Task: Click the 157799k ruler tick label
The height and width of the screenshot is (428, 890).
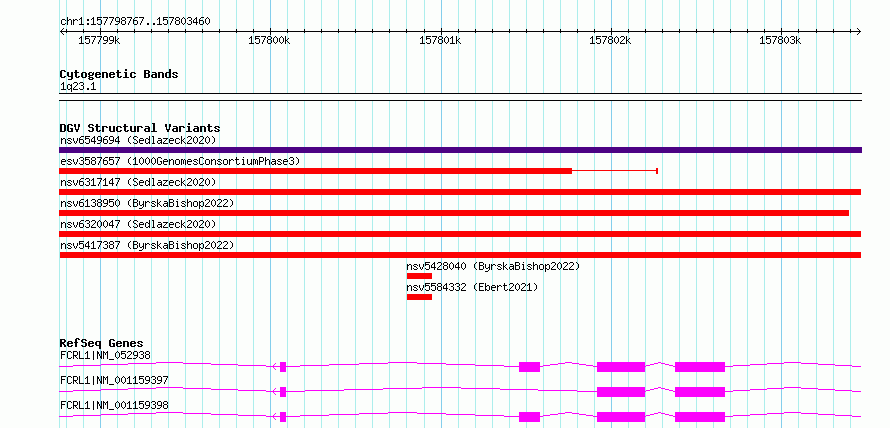Action: 99,40
